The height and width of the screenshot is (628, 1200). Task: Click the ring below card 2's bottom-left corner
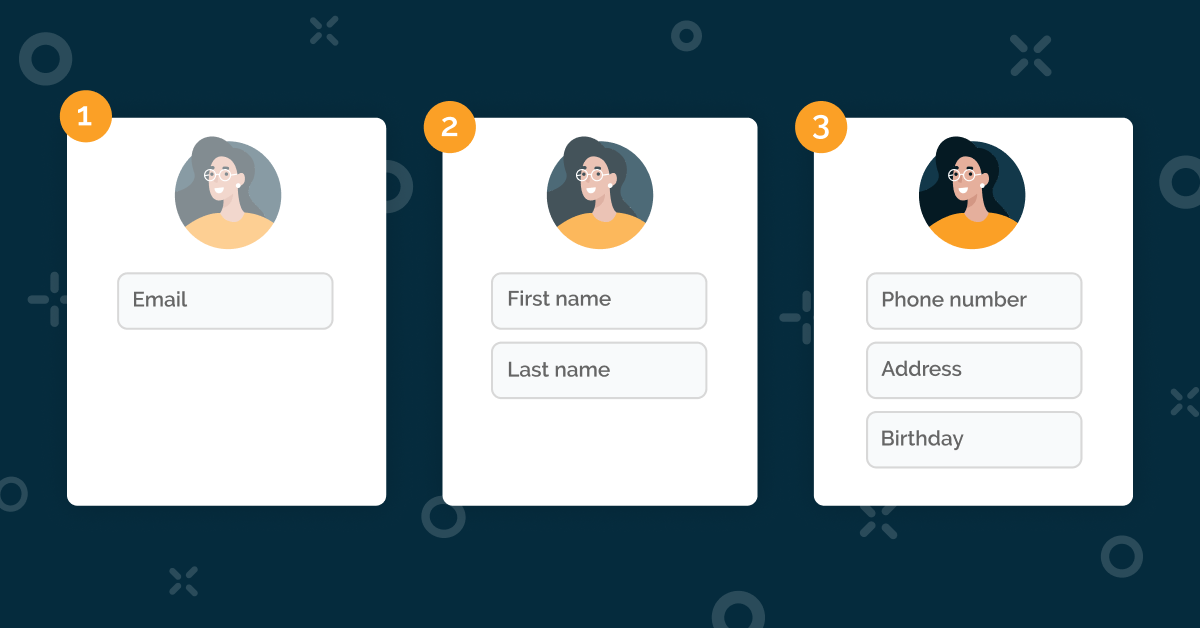click(x=442, y=516)
